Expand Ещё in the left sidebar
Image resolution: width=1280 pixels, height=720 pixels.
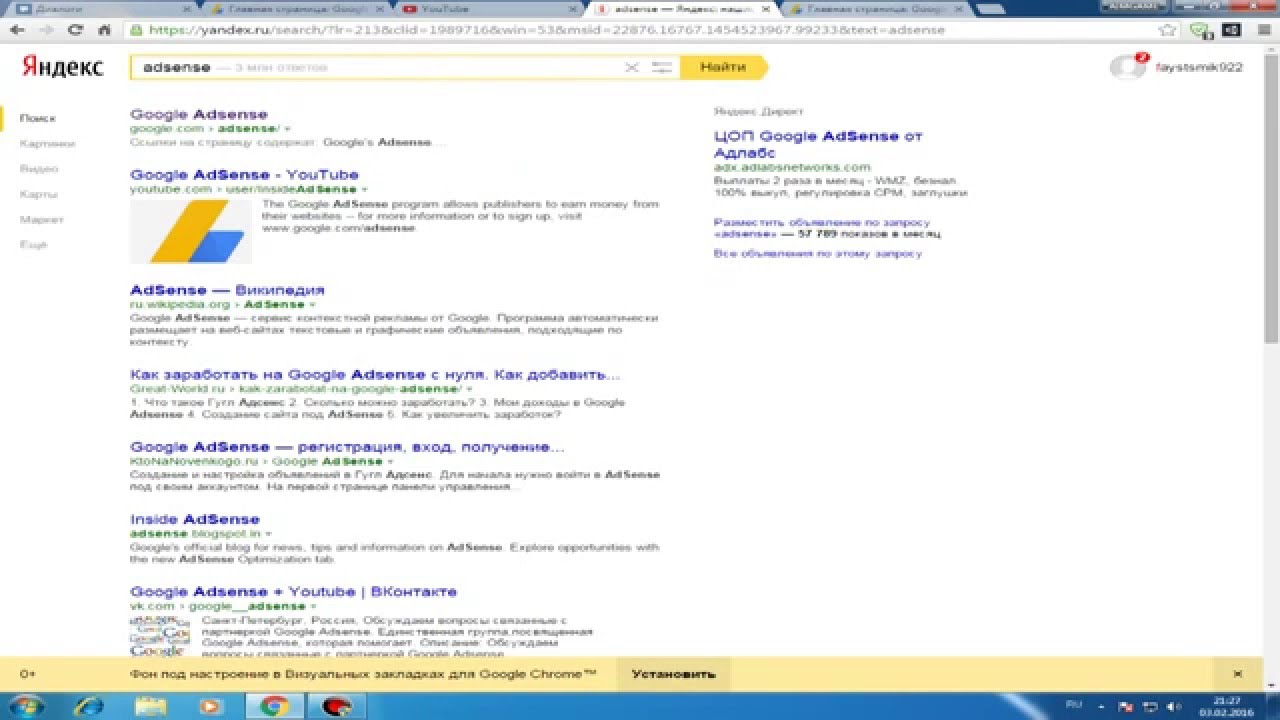tap(33, 244)
